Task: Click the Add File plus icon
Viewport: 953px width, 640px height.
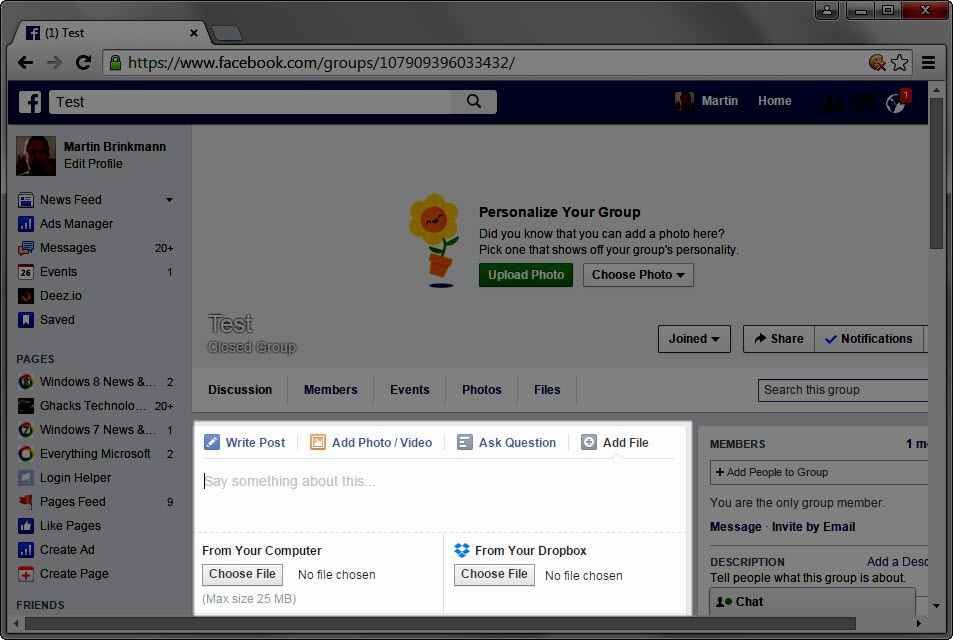Action: (589, 442)
